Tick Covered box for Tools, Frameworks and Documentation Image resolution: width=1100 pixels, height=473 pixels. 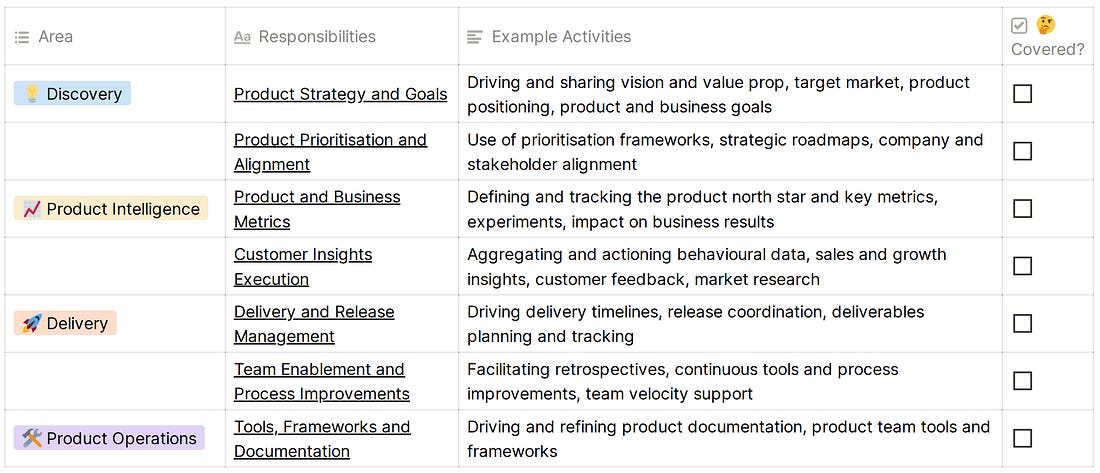(x=1023, y=439)
